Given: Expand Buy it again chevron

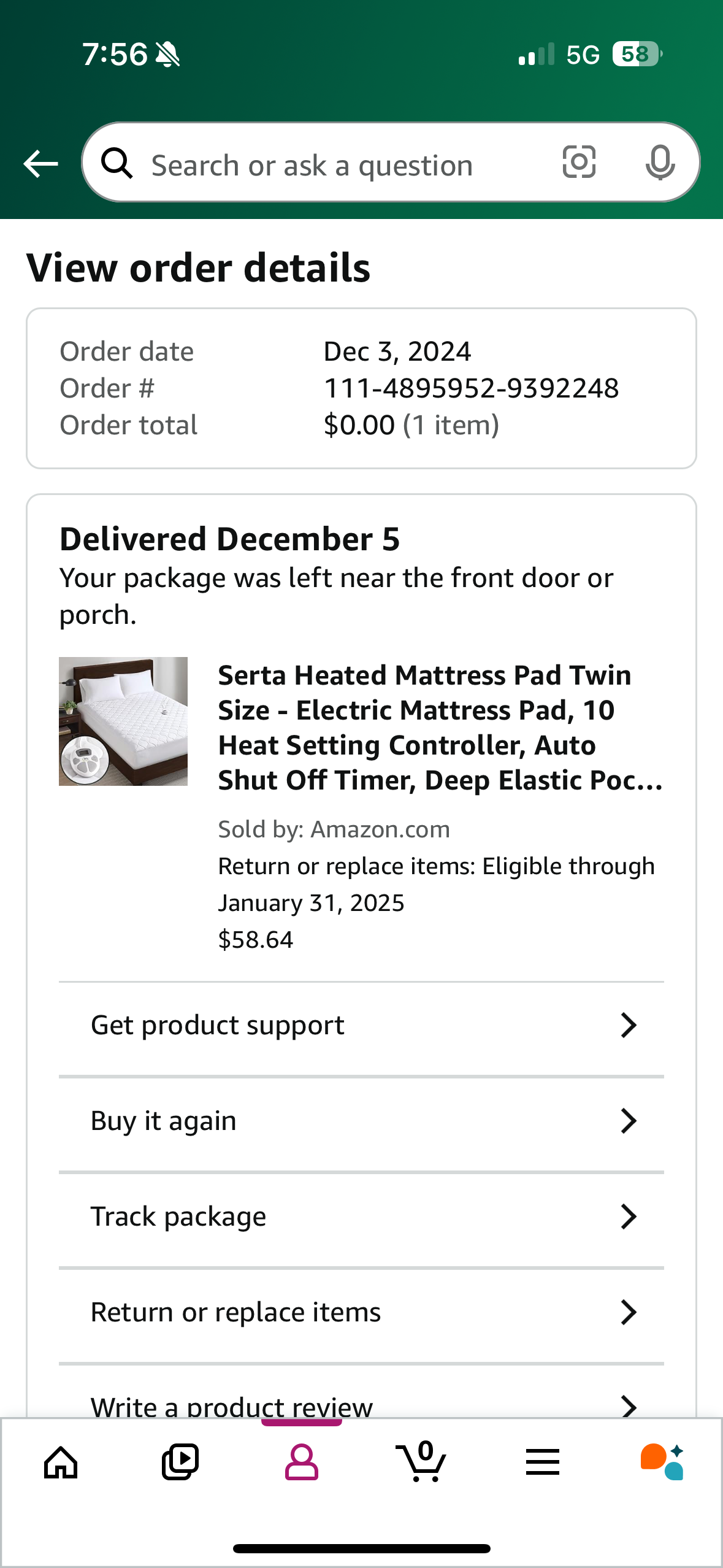Looking at the screenshot, I should pos(629,1121).
